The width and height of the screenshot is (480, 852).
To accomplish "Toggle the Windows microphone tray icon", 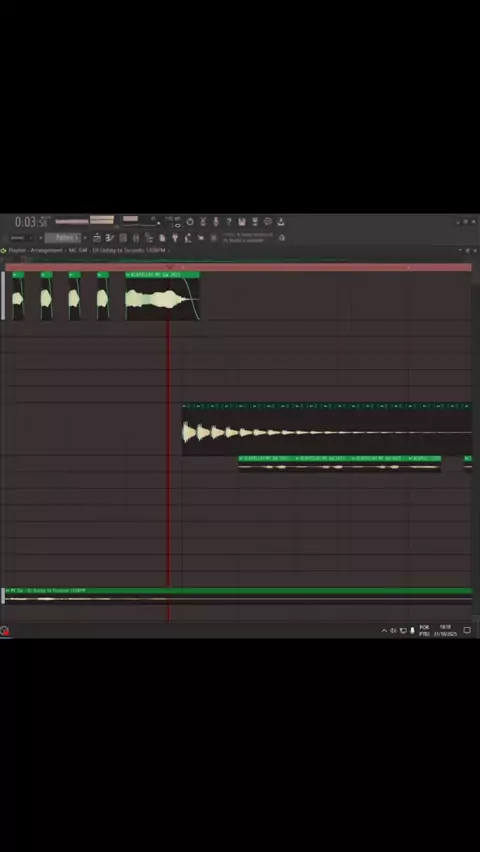I will pos(413,631).
